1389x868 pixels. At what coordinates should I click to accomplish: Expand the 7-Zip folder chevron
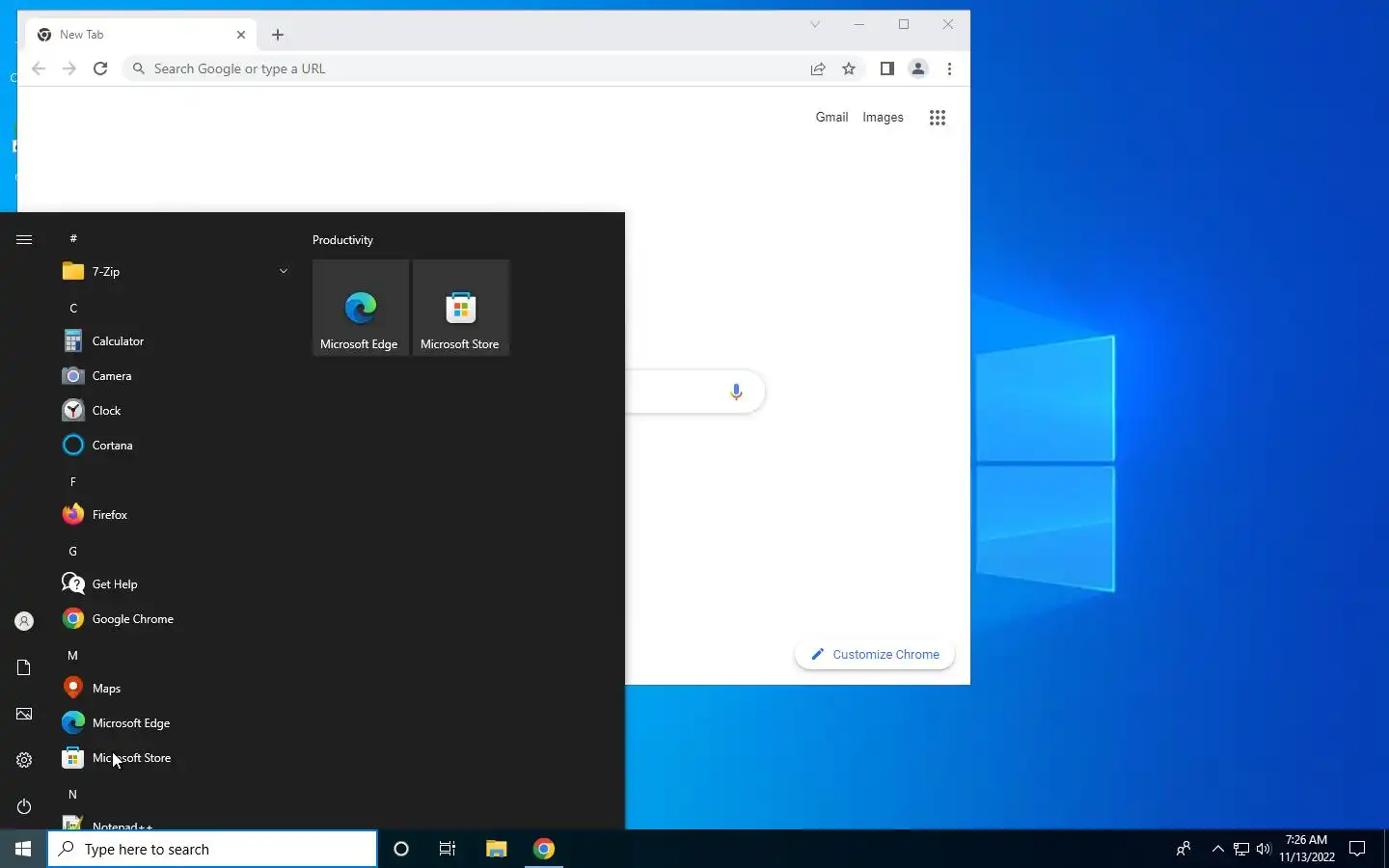[284, 271]
